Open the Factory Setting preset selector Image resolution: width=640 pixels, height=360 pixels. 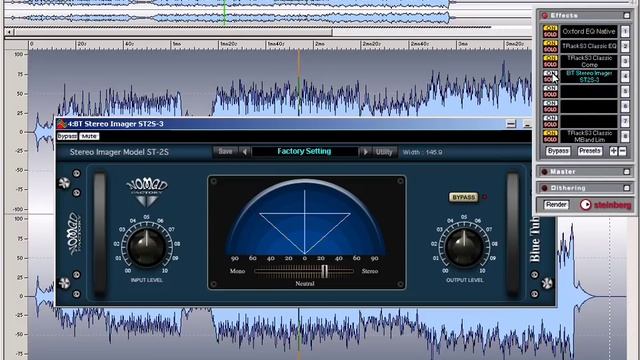click(x=304, y=151)
